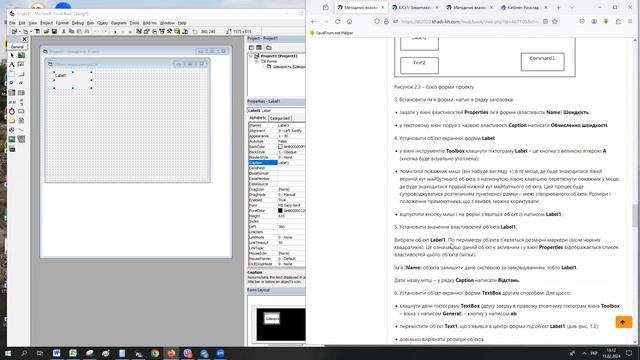Select the DirListBox folder tool
Viewport: 640px width, 360px height.
(x=12, y=121)
